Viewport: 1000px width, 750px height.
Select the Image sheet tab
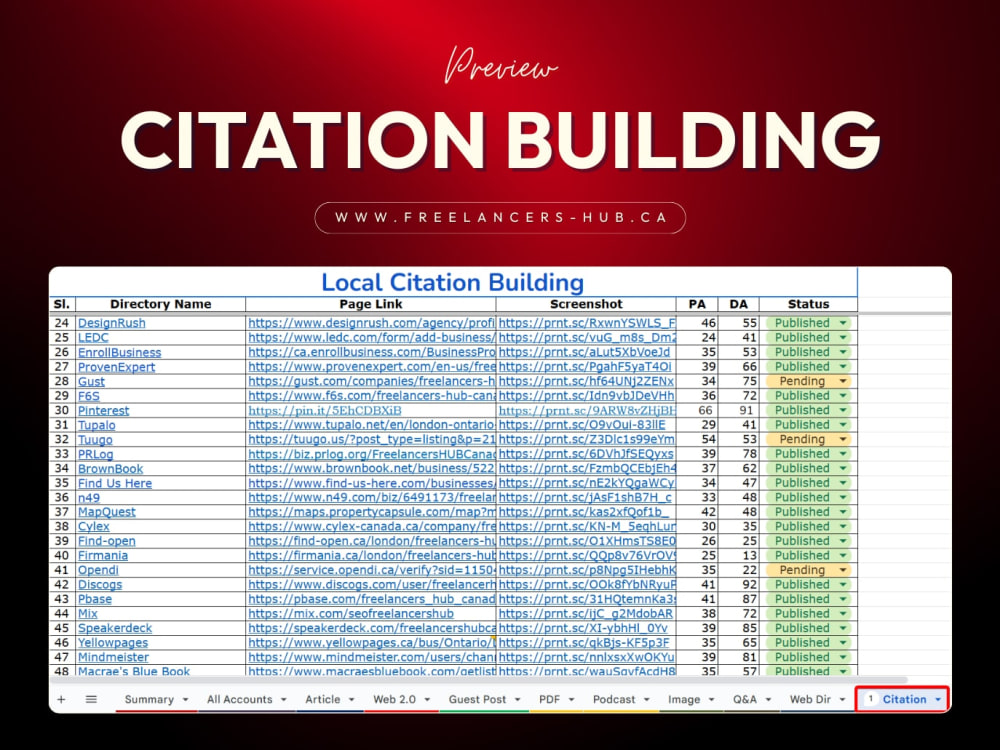684,700
